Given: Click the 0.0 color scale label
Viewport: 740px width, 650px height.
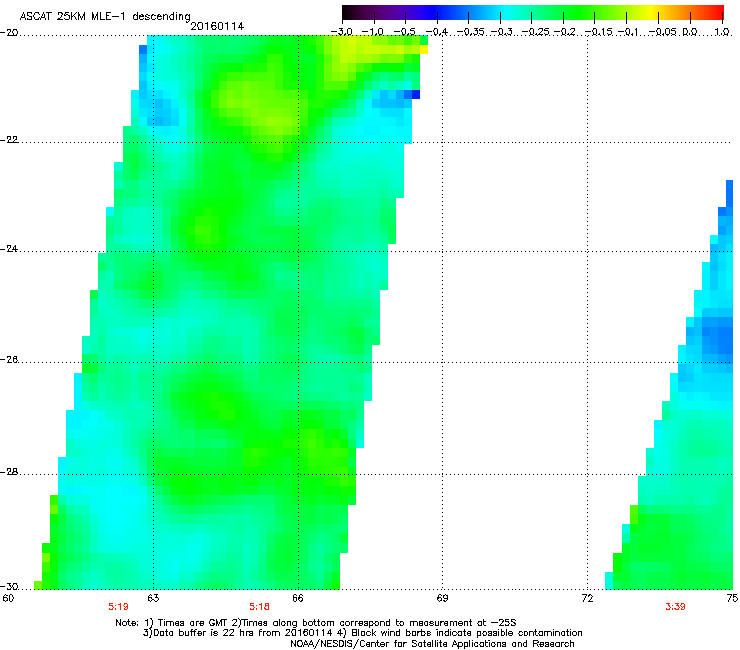Looking at the screenshot, I should (x=690, y=32).
